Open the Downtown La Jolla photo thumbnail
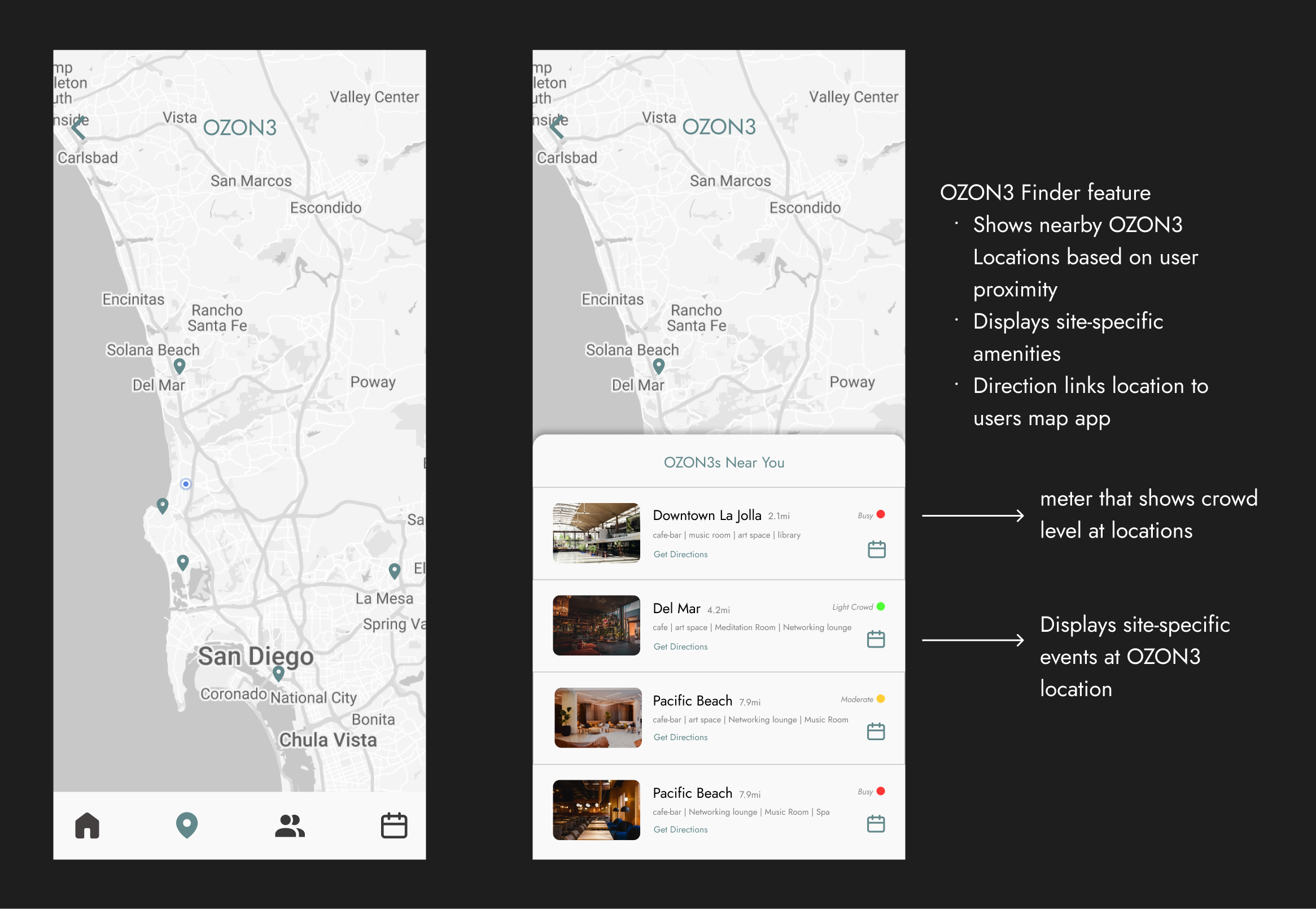 click(x=596, y=532)
